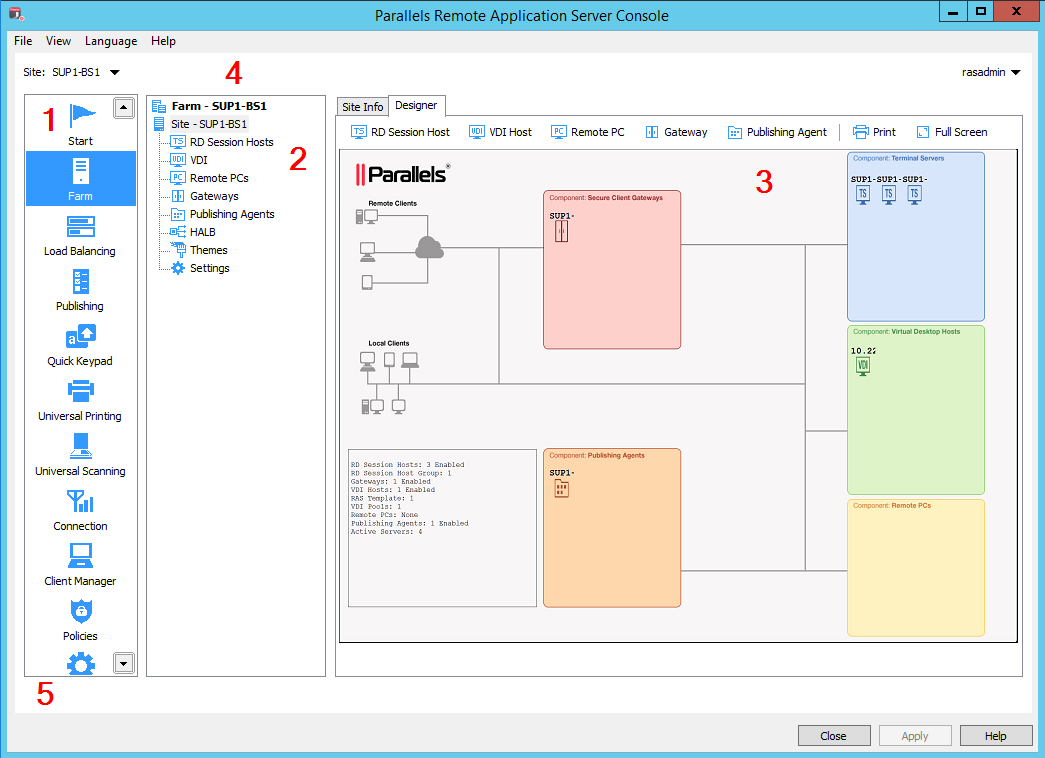Click the Help button at bottom

click(x=995, y=736)
